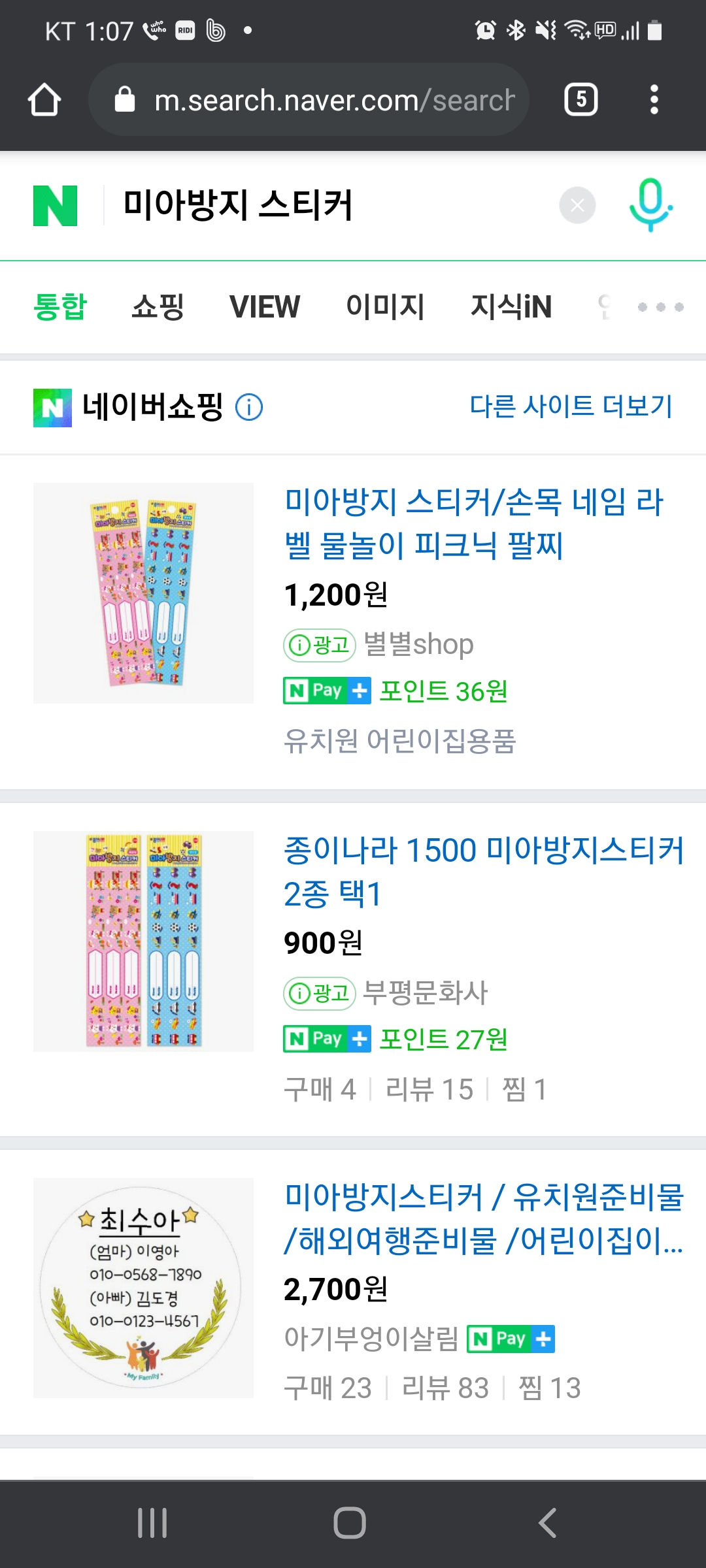Open the tab switcher showing 5 tabs
This screenshot has width=706, height=1568.
580,100
